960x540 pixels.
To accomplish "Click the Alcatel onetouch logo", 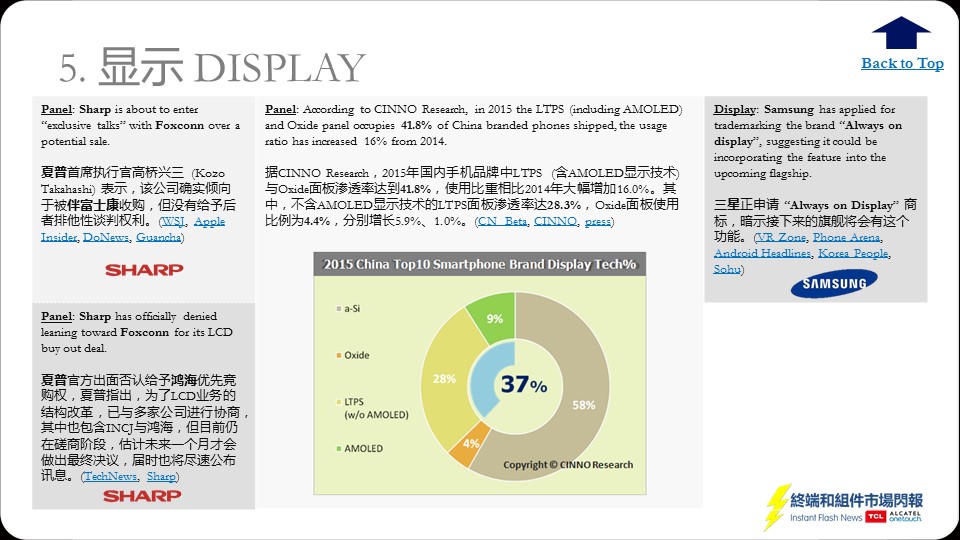I will 905,517.
